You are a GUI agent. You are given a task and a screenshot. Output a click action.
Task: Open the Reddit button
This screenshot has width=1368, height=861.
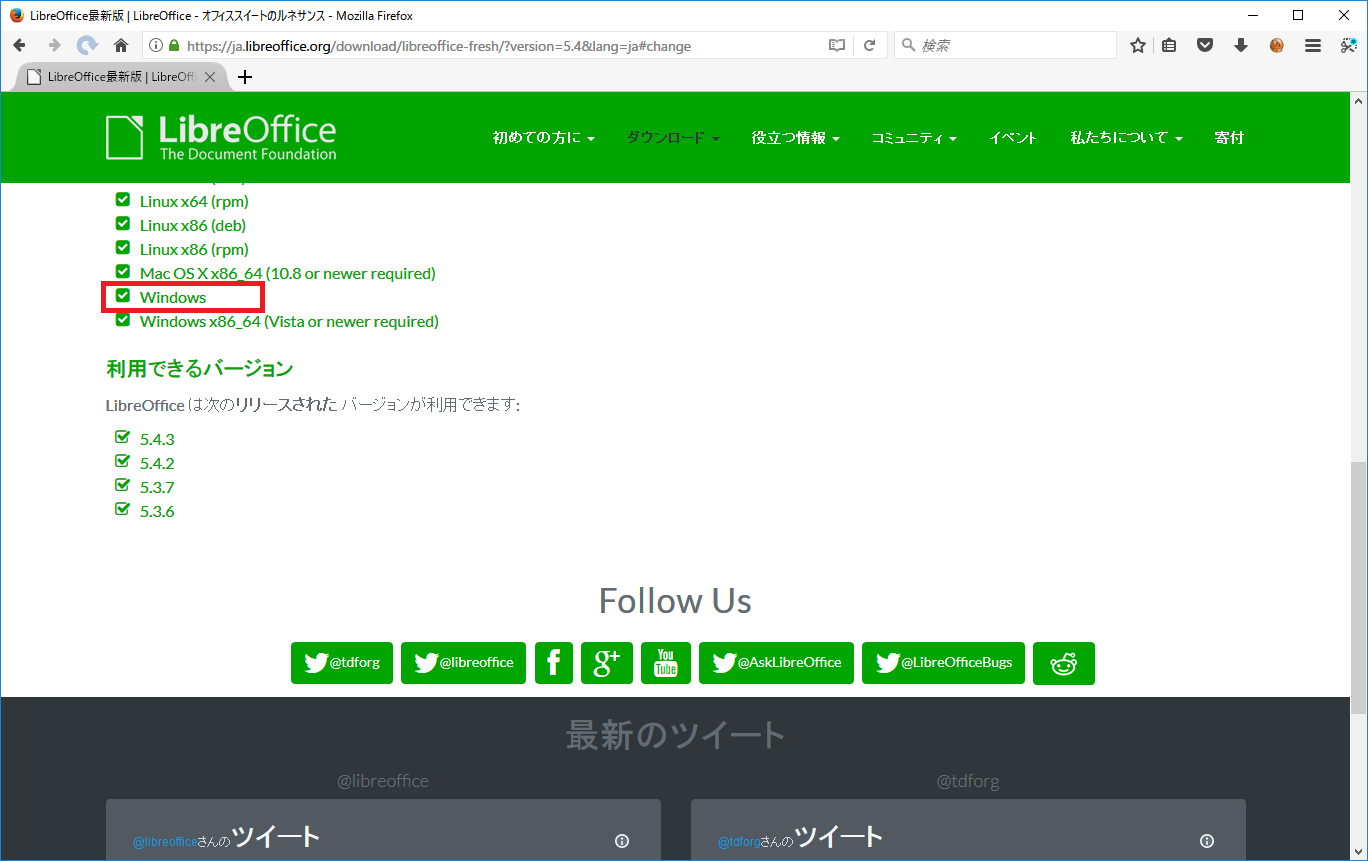coord(1064,663)
